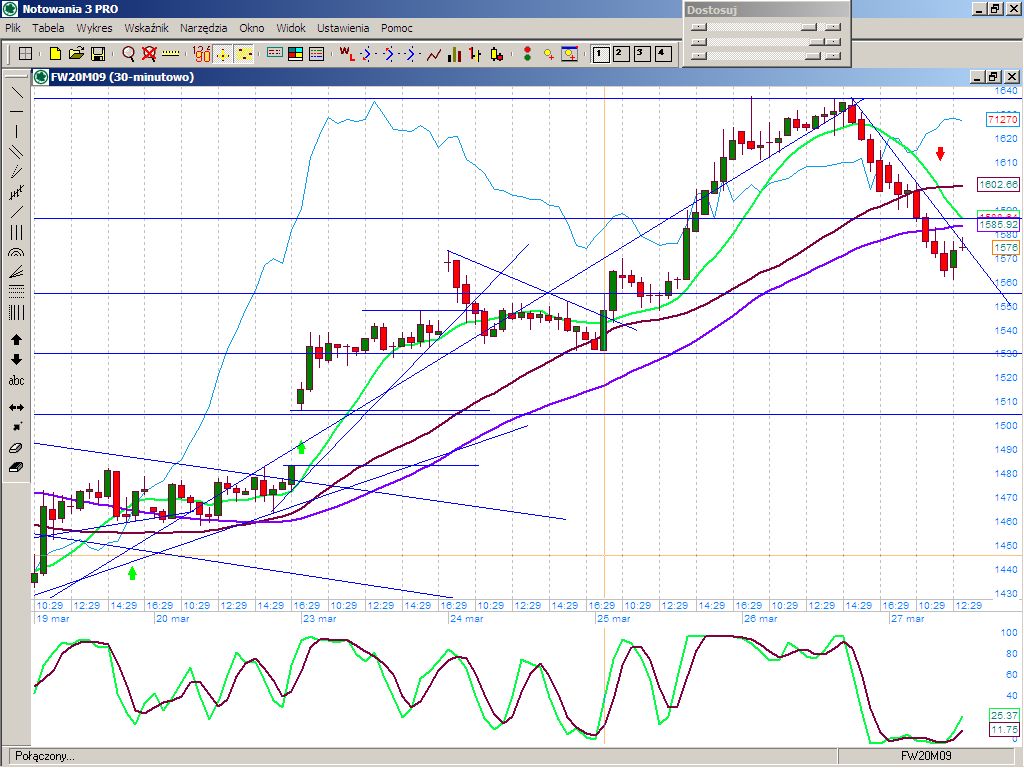Select the diagonal trend line tool
This screenshot has height=768, width=1024.
[16, 91]
